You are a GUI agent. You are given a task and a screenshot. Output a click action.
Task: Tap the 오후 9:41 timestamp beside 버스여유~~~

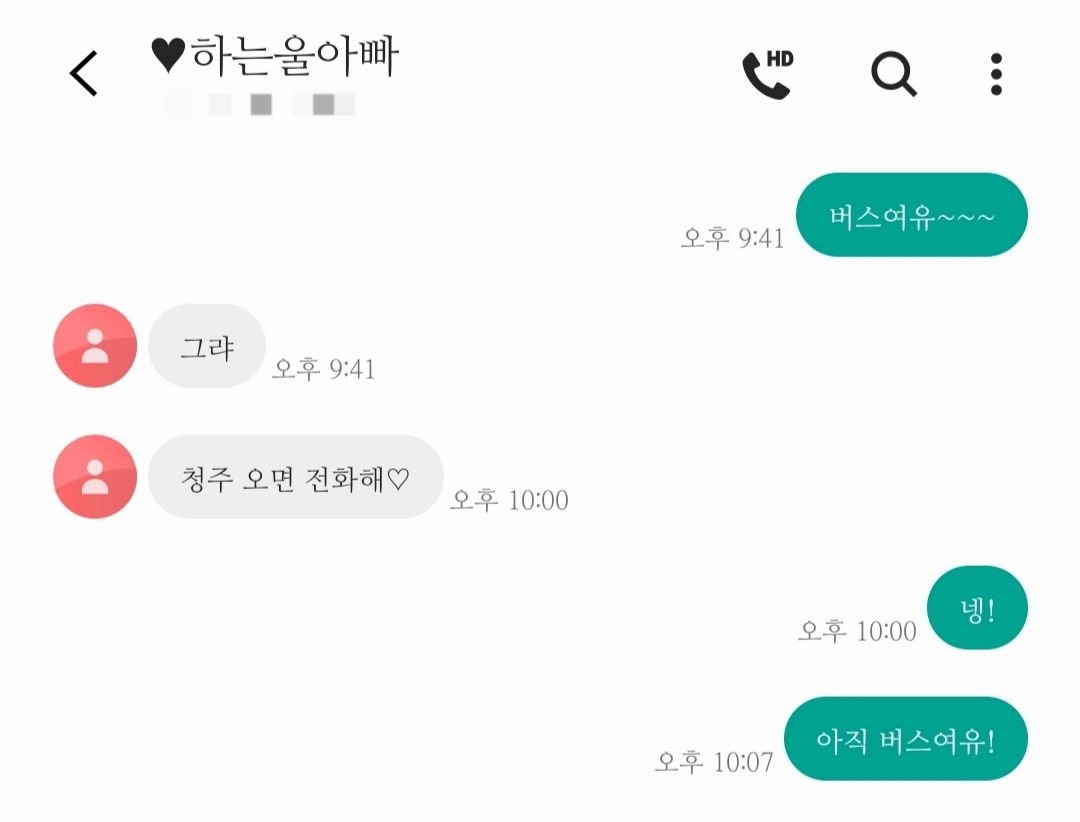(732, 238)
